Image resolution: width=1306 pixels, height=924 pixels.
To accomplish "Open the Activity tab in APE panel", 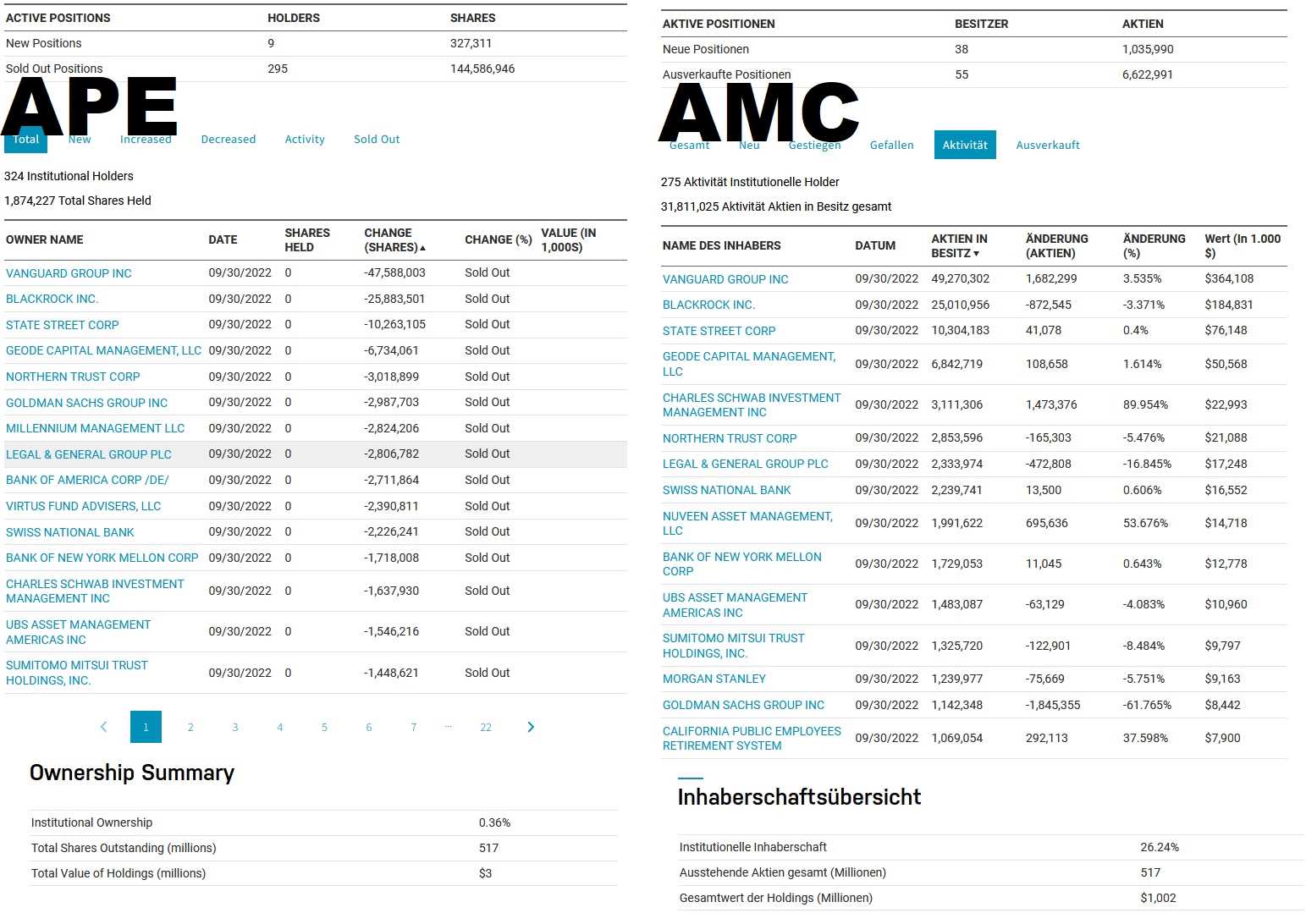I will click(x=305, y=140).
